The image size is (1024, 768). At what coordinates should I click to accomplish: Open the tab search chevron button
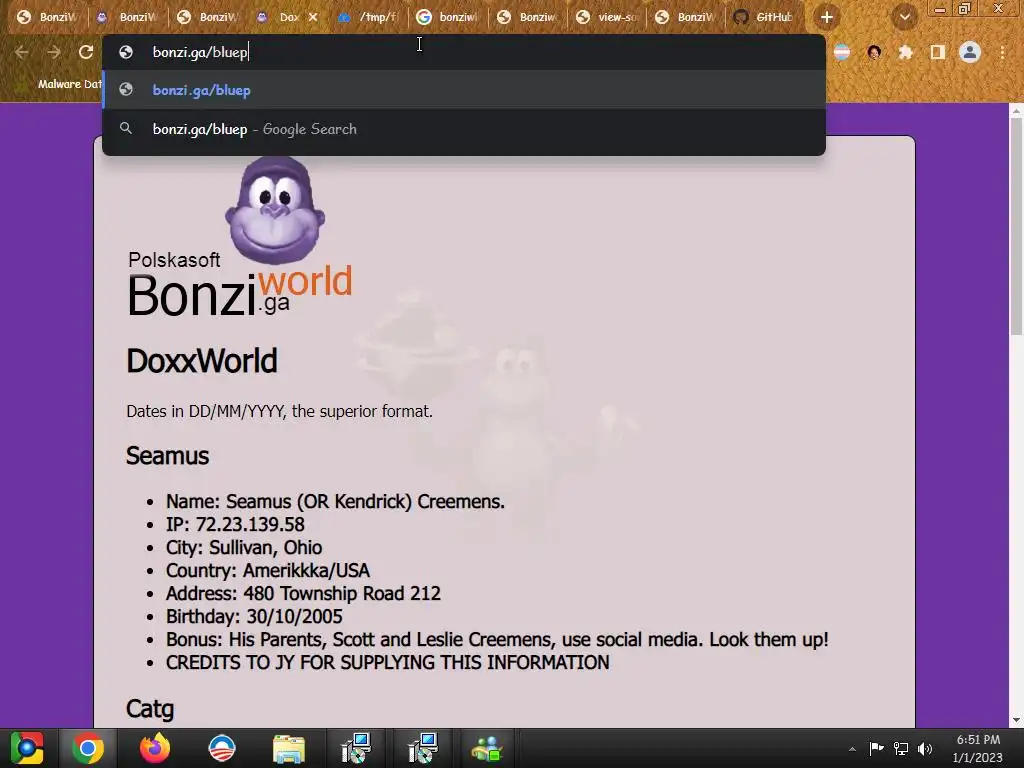click(x=904, y=17)
